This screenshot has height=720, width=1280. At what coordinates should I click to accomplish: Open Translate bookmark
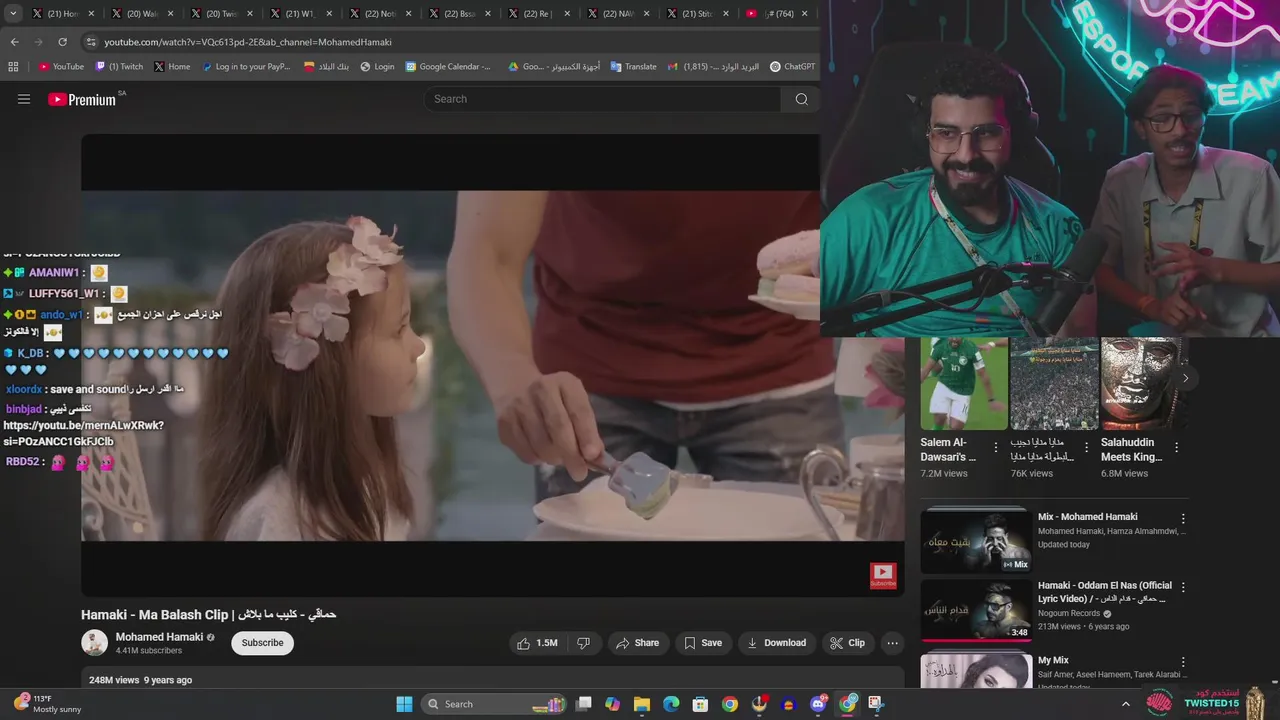[633, 67]
